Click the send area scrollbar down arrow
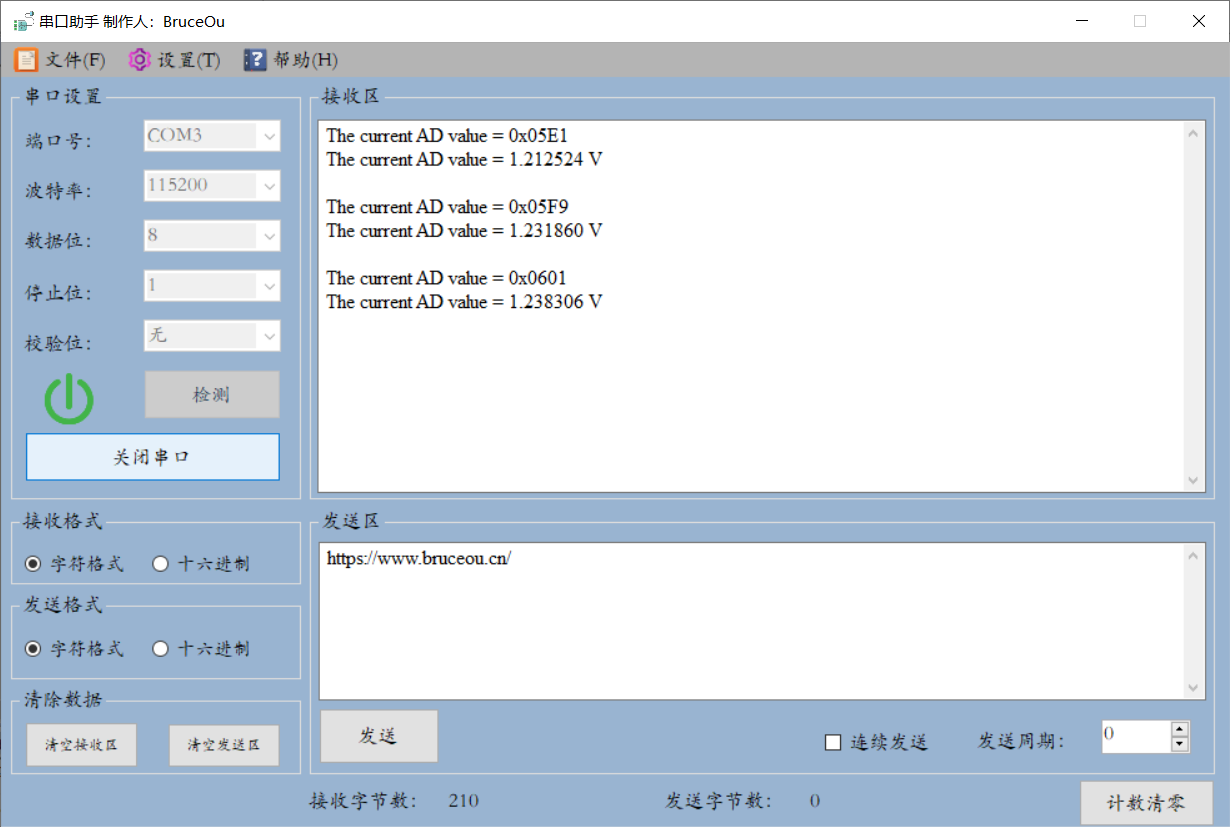Screen dimensions: 1230x827 pyautogui.click(x=1194, y=688)
